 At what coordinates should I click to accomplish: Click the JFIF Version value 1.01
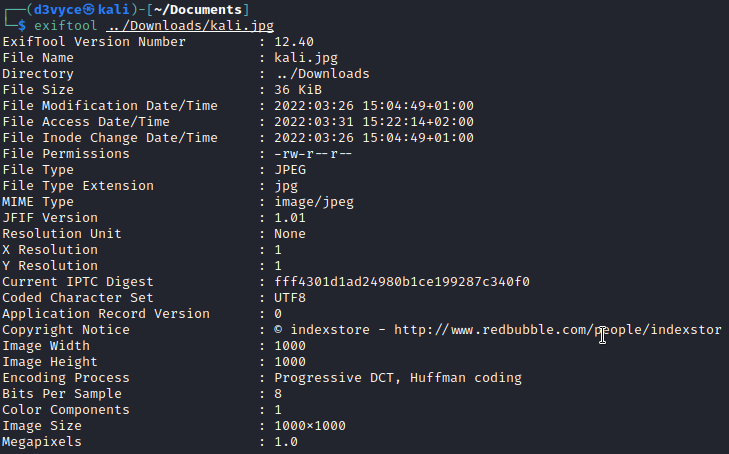pos(290,218)
